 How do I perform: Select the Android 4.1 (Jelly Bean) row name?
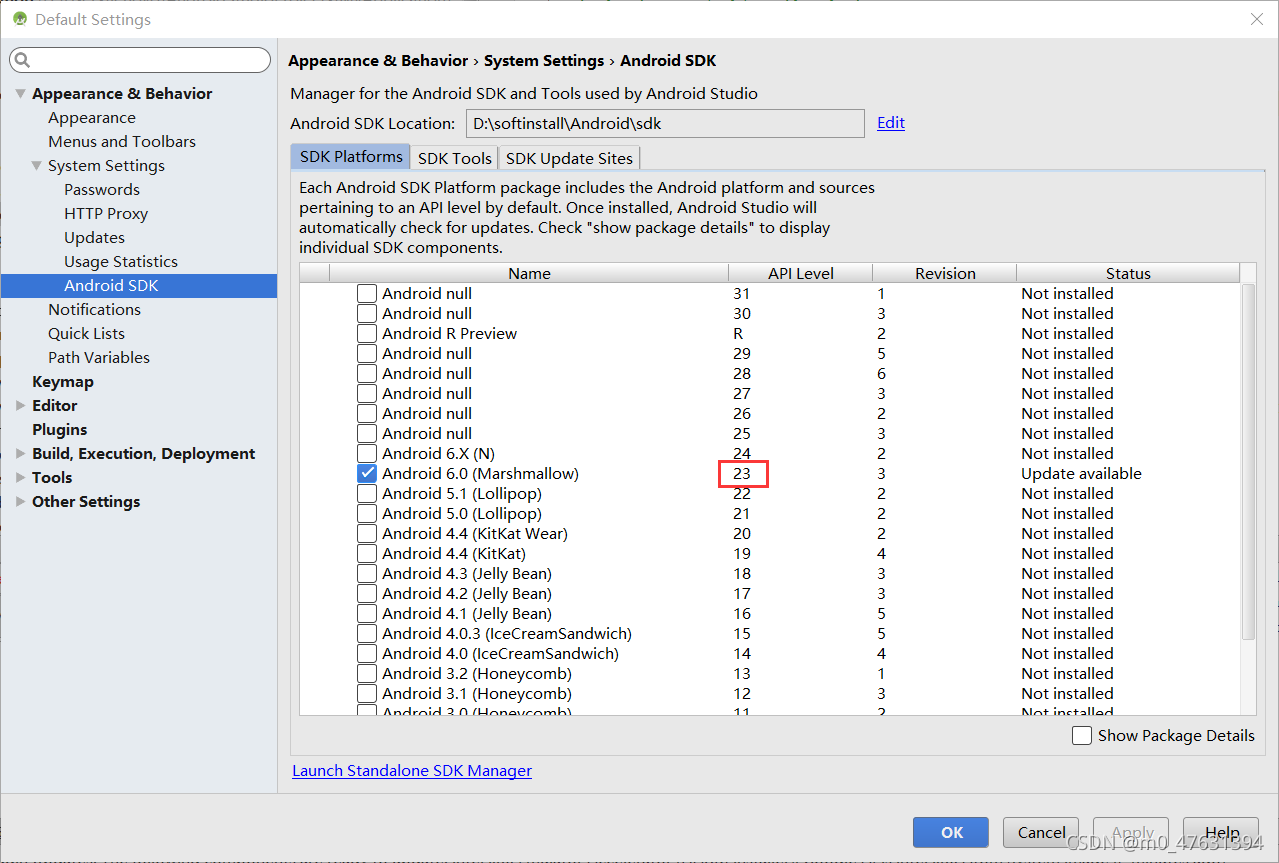[x=467, y=614]
